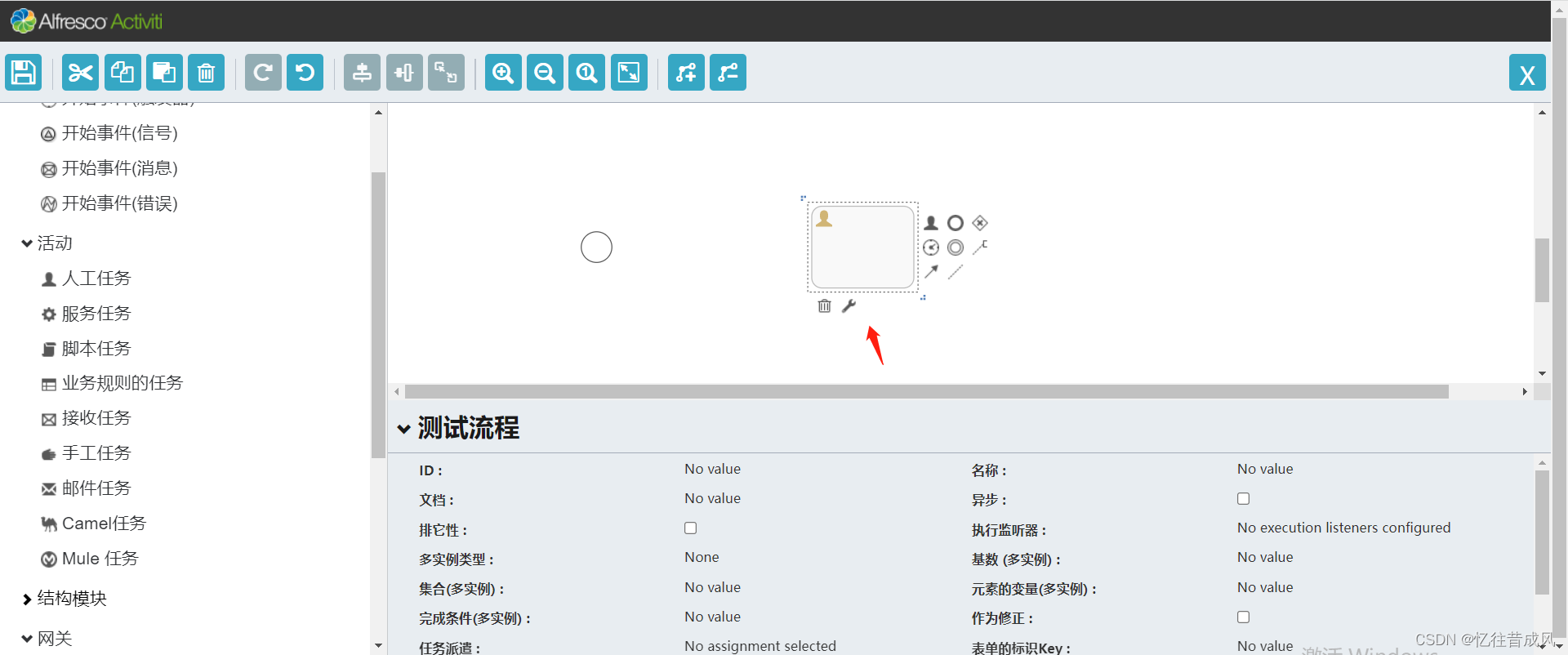The height and width of the screenshot is (655, 1568).
Task: Reset zoom to actual size
Action: point(587,73)
